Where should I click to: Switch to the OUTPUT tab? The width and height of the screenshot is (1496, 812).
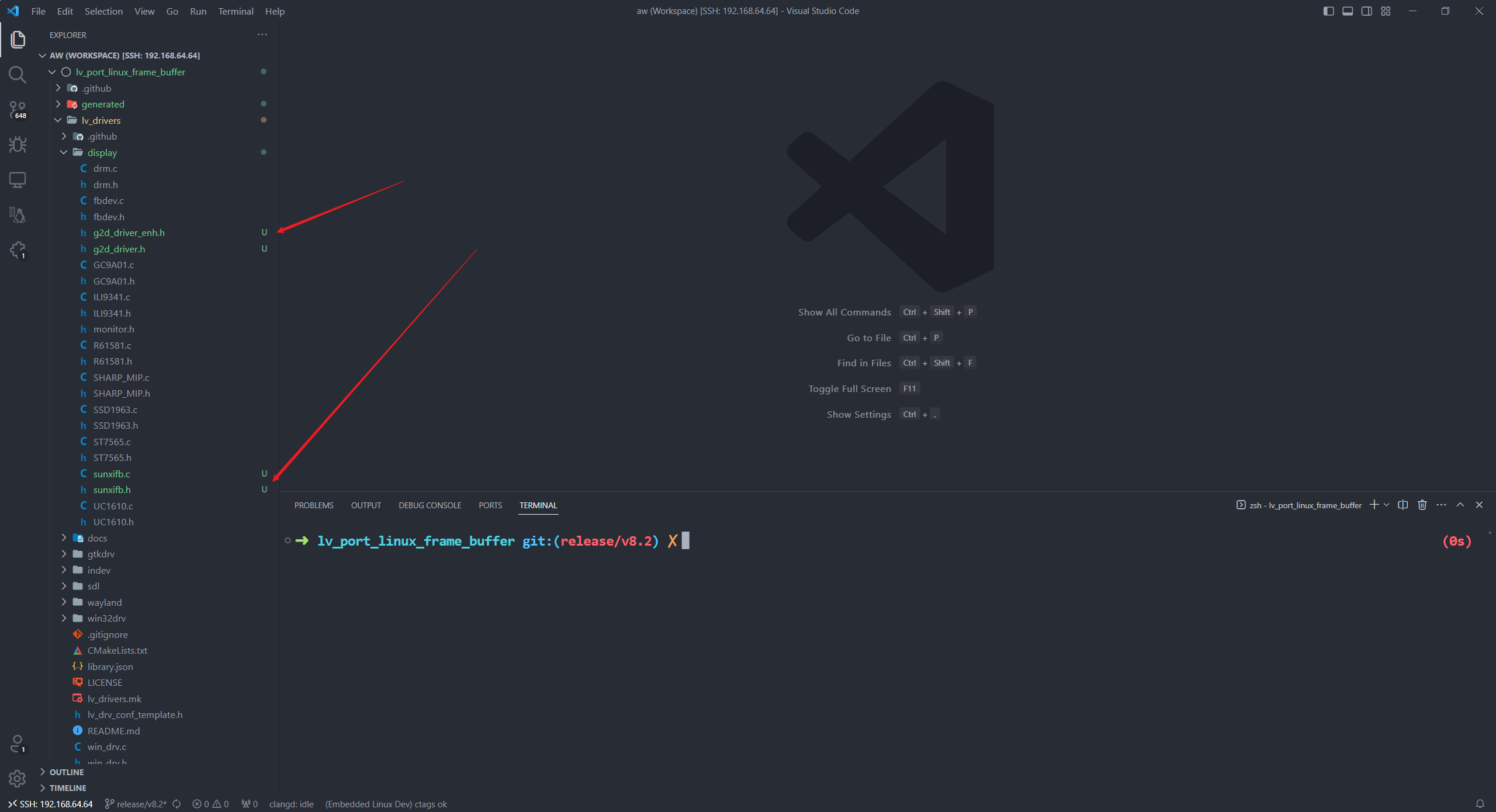tap(366, 505)
